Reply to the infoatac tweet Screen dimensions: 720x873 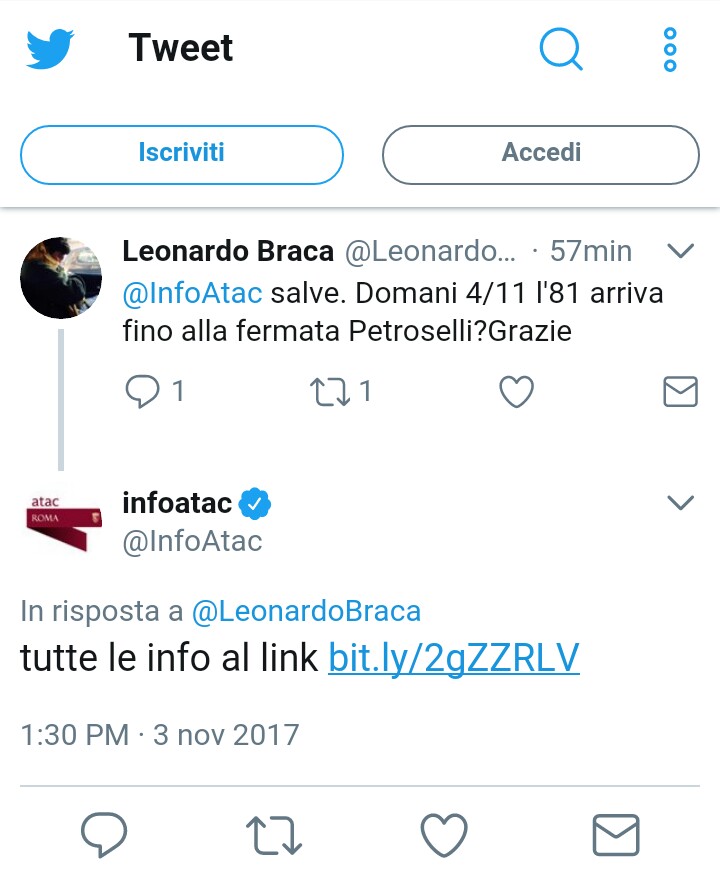click(x=104, y=834)
